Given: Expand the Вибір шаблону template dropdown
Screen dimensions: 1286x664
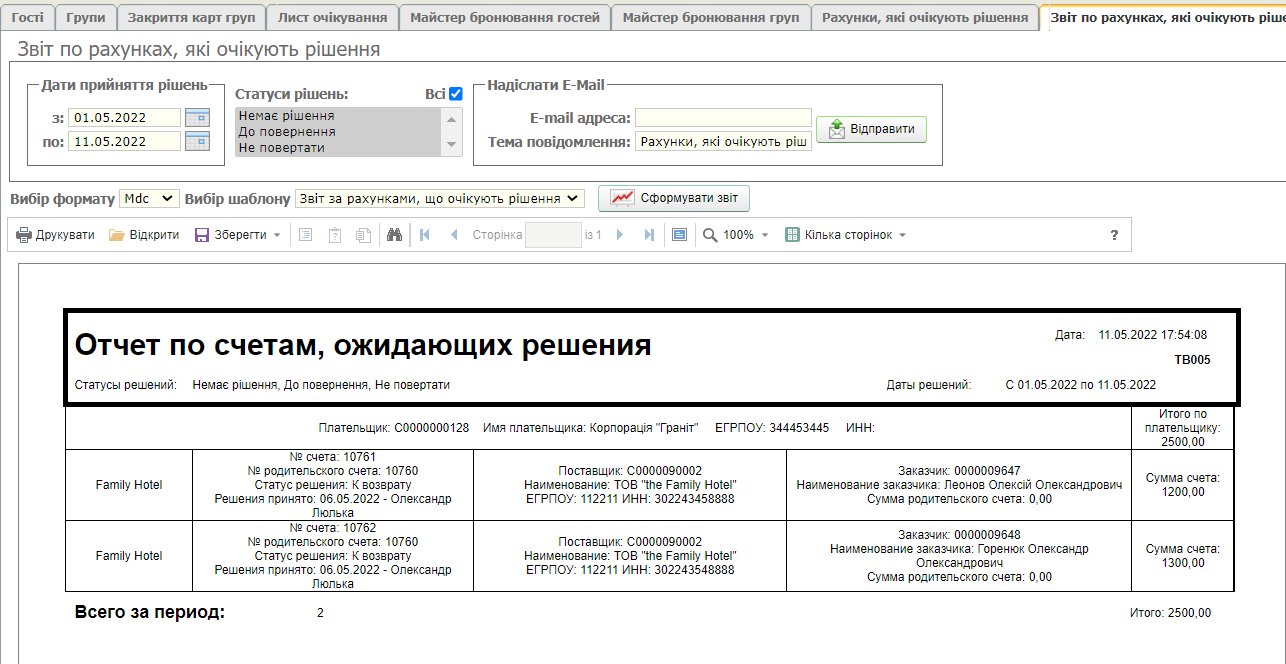Looking at the screenshot, I should 439,199.
